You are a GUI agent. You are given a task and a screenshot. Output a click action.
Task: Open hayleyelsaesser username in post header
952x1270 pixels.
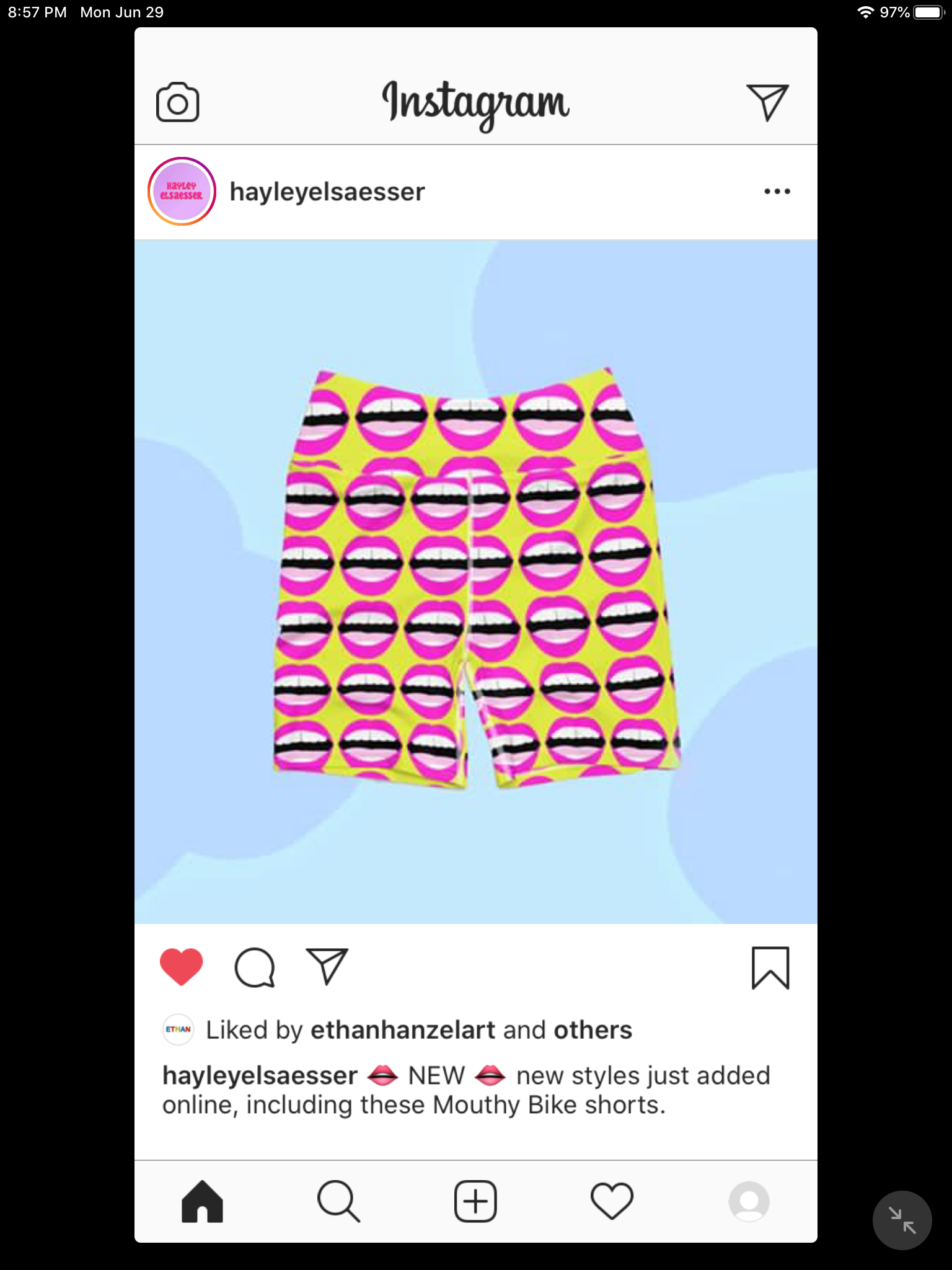[327, 192]
